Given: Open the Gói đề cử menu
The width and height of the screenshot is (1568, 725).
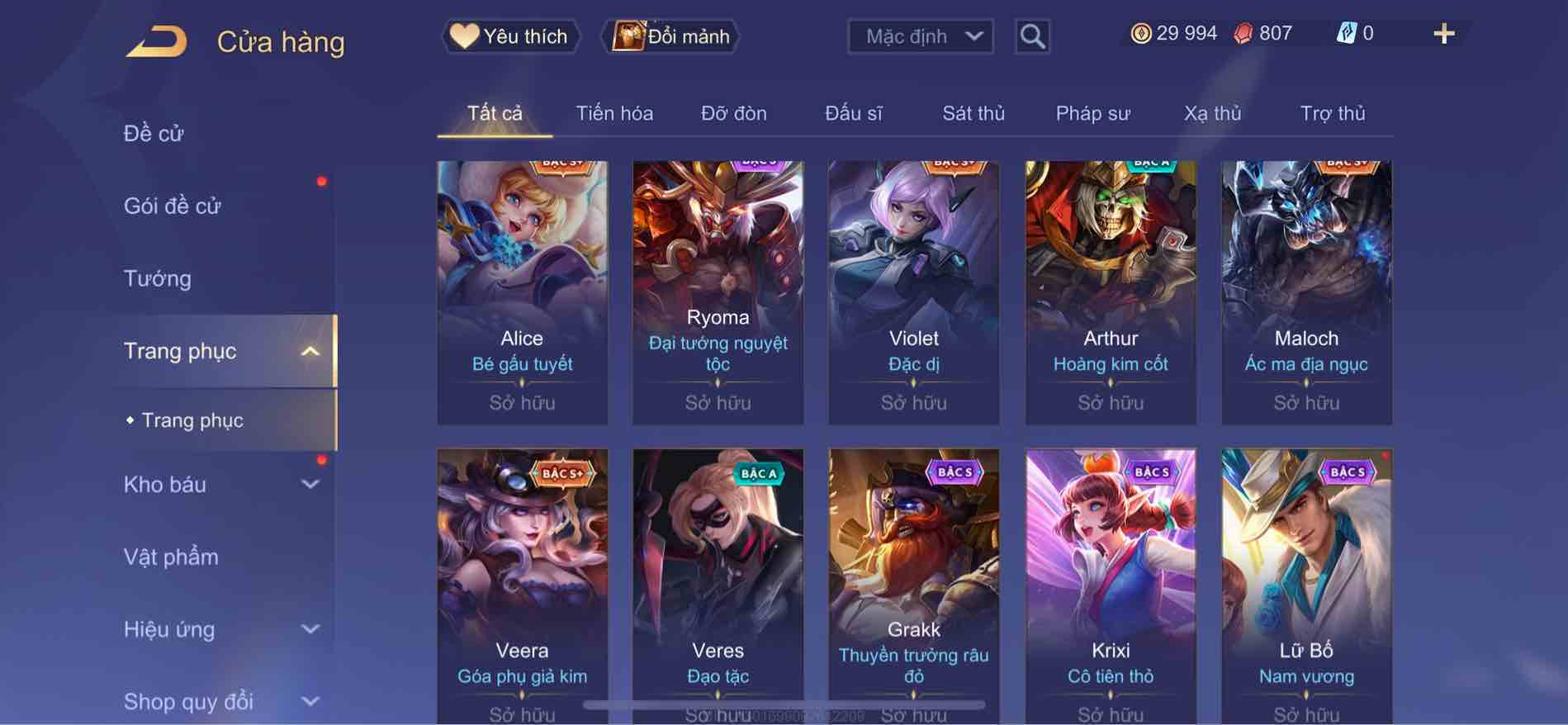Looking at the screenshot, I should (x=173, y=206).
